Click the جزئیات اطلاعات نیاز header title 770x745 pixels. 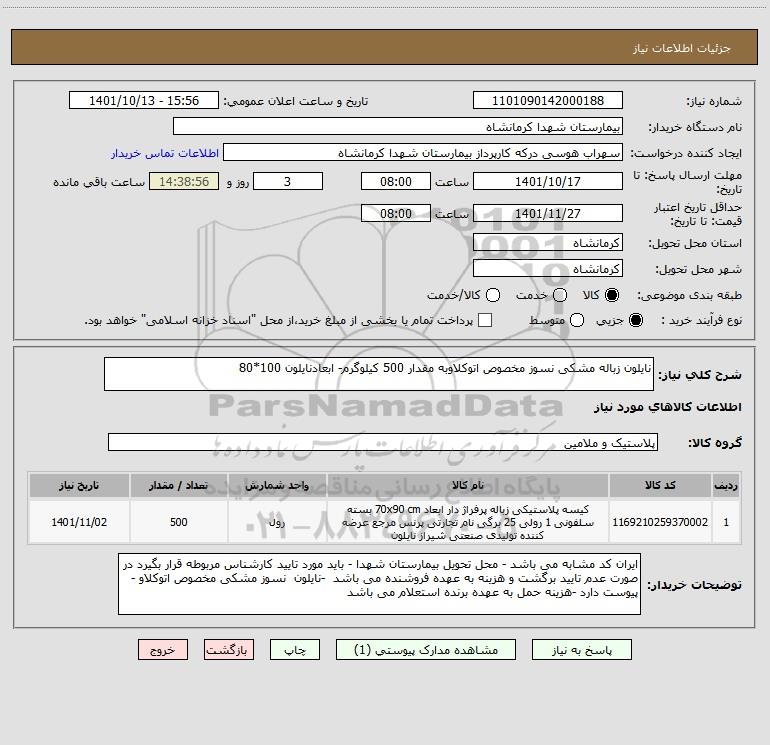tap(682, 48)
